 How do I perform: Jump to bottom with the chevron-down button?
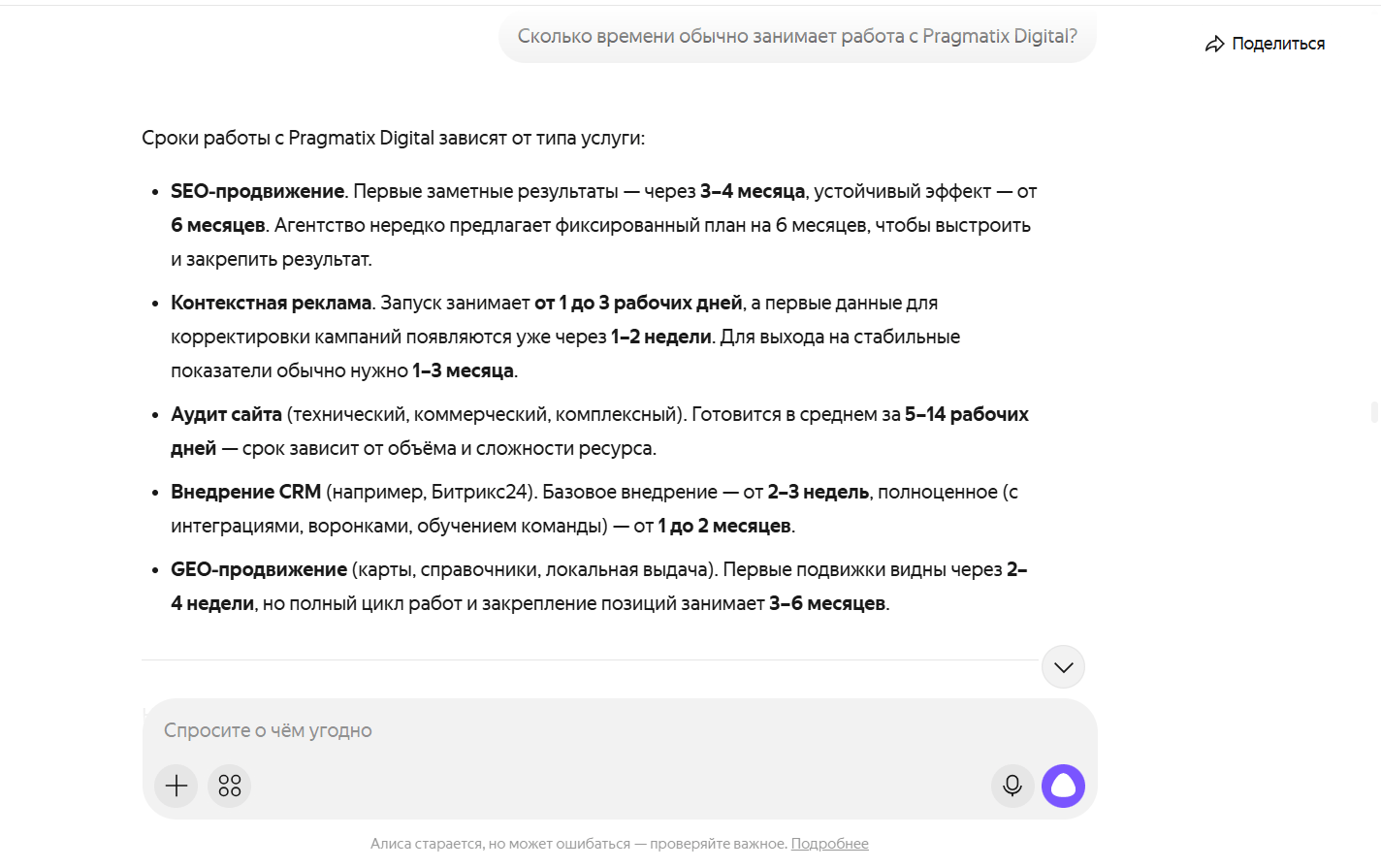[1063, 667]
